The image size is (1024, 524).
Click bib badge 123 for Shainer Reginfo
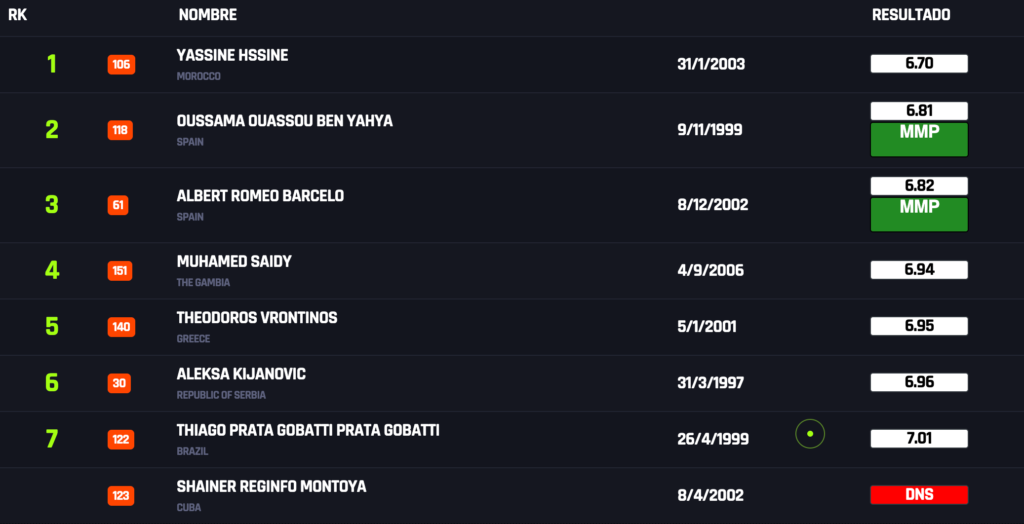[x=121, y=495]
